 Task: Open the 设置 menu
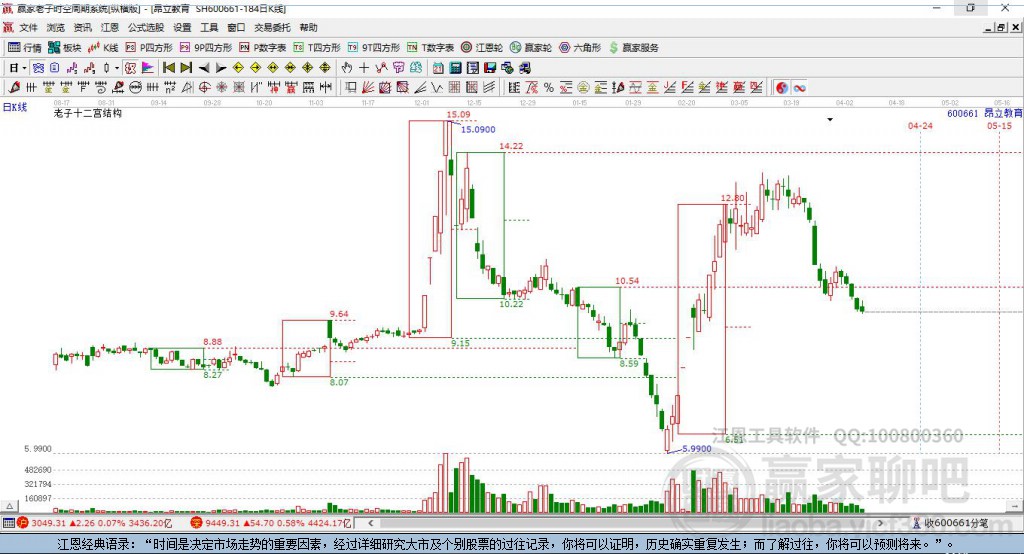tap(182, 27)
